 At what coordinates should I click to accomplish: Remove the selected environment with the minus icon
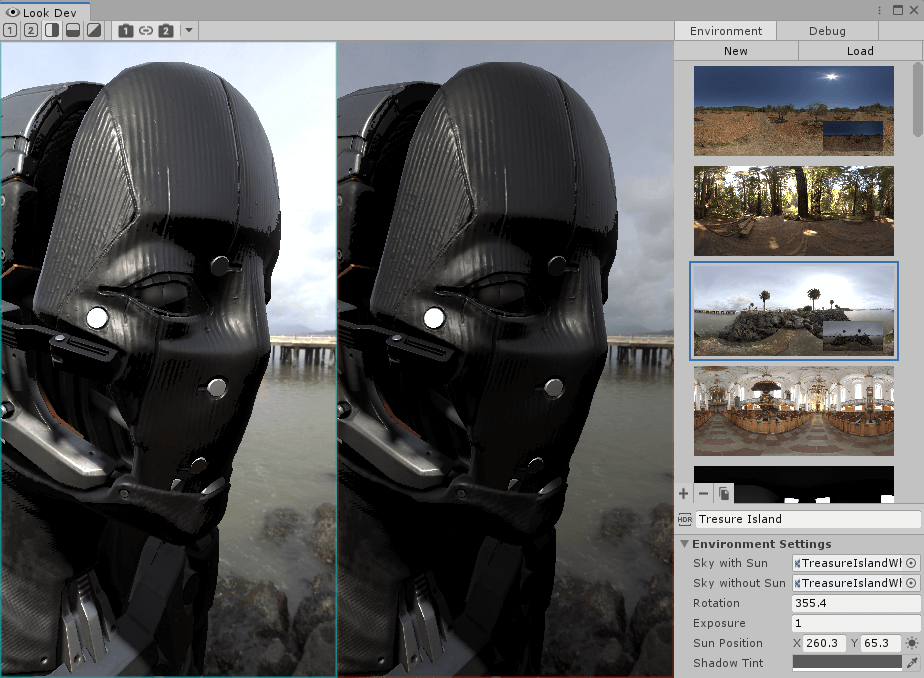tap(703, 493)
